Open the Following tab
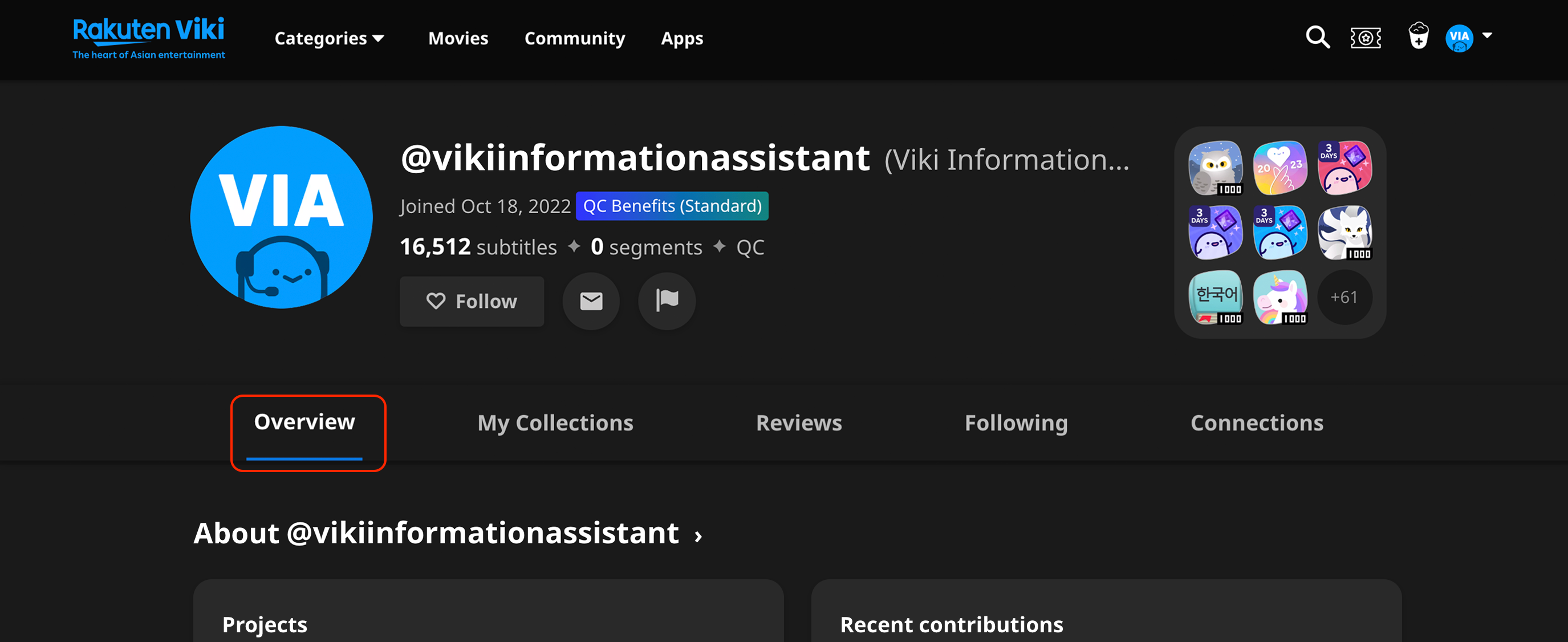This screenshot has height=642, width=1568. click(1016, 423)
